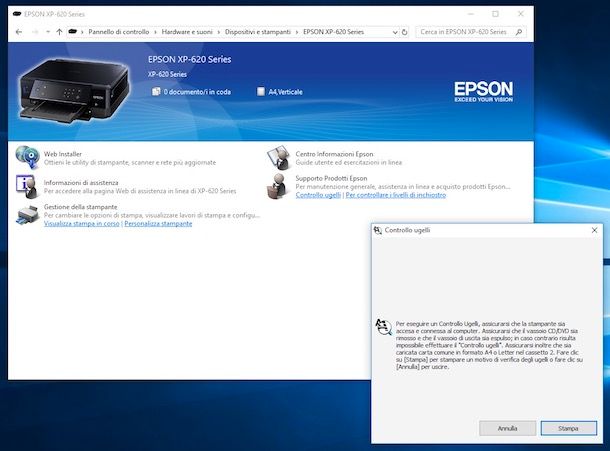Maximize the EPSON XP-620 Series window
This screenshot has width=610, height=451.
pos(495,14)
